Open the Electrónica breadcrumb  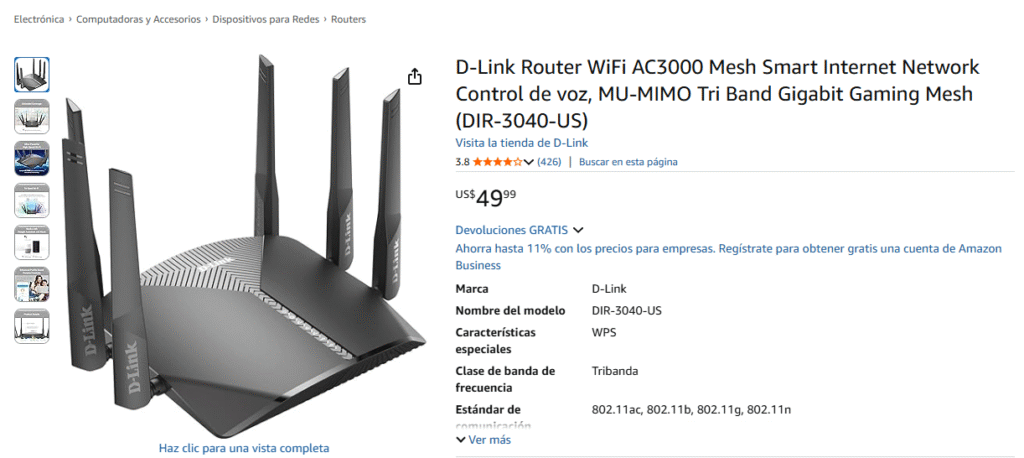tap(39, 19)
